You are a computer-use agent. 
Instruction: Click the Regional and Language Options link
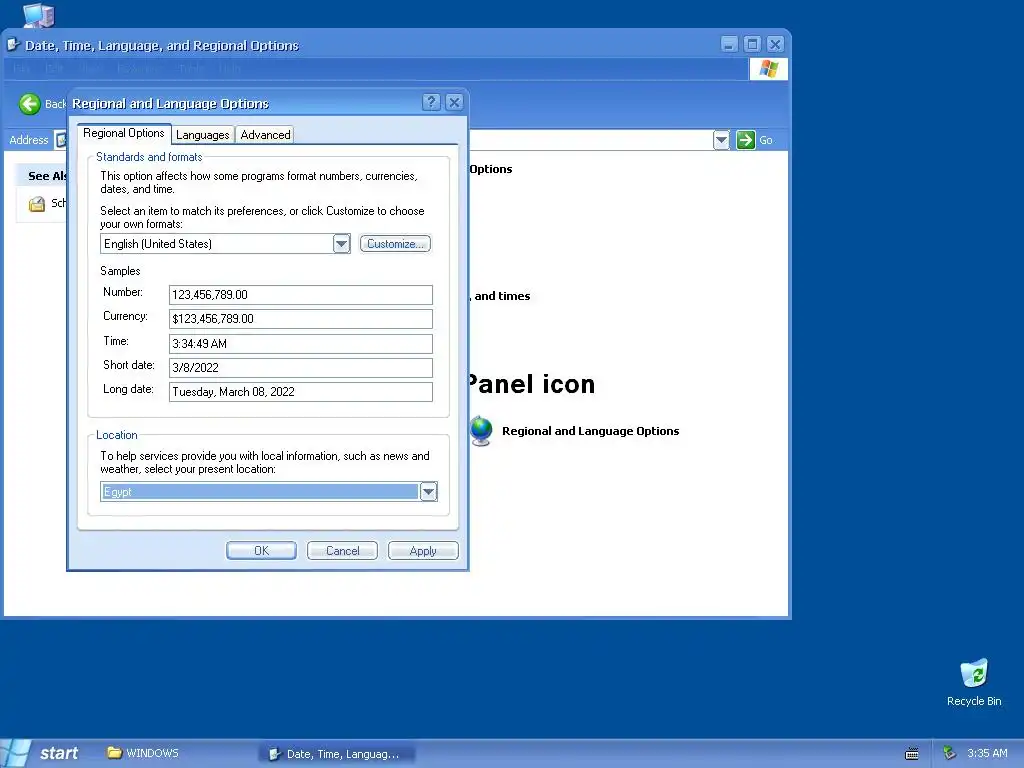[590, 431]
